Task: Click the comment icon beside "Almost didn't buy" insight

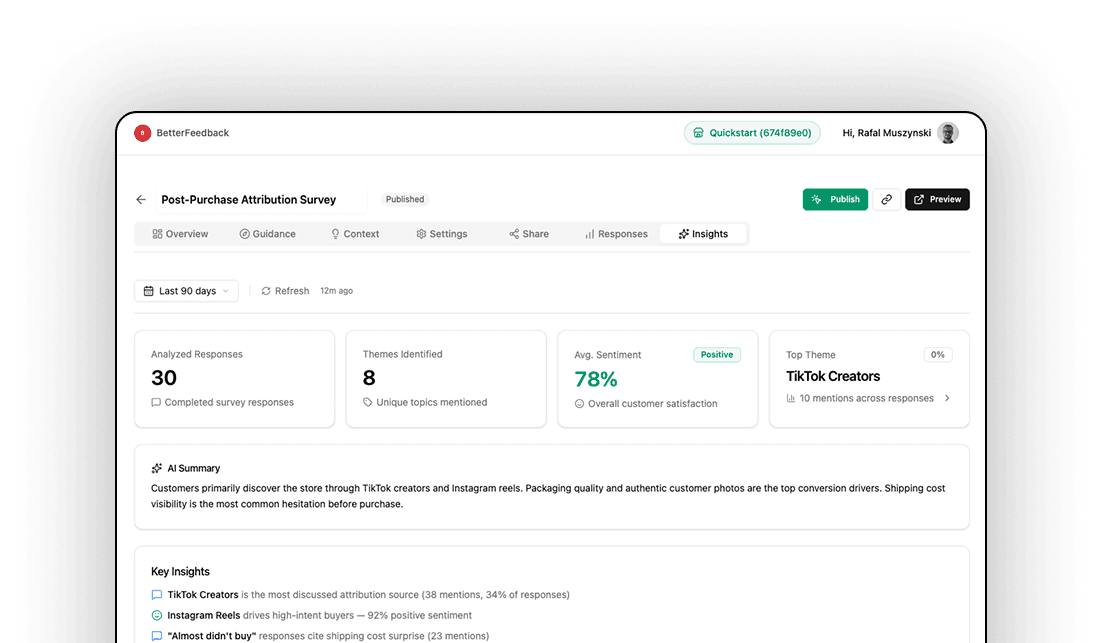Action: (157, 636)
